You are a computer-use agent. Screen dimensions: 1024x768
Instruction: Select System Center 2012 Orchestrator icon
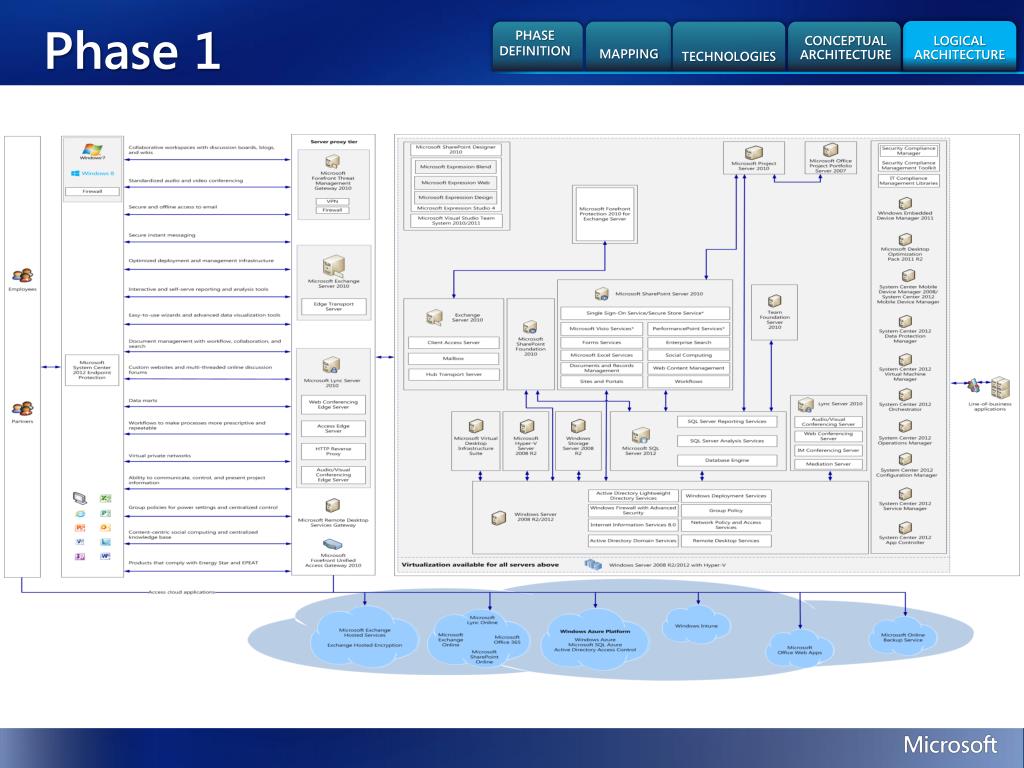(905, 394)
